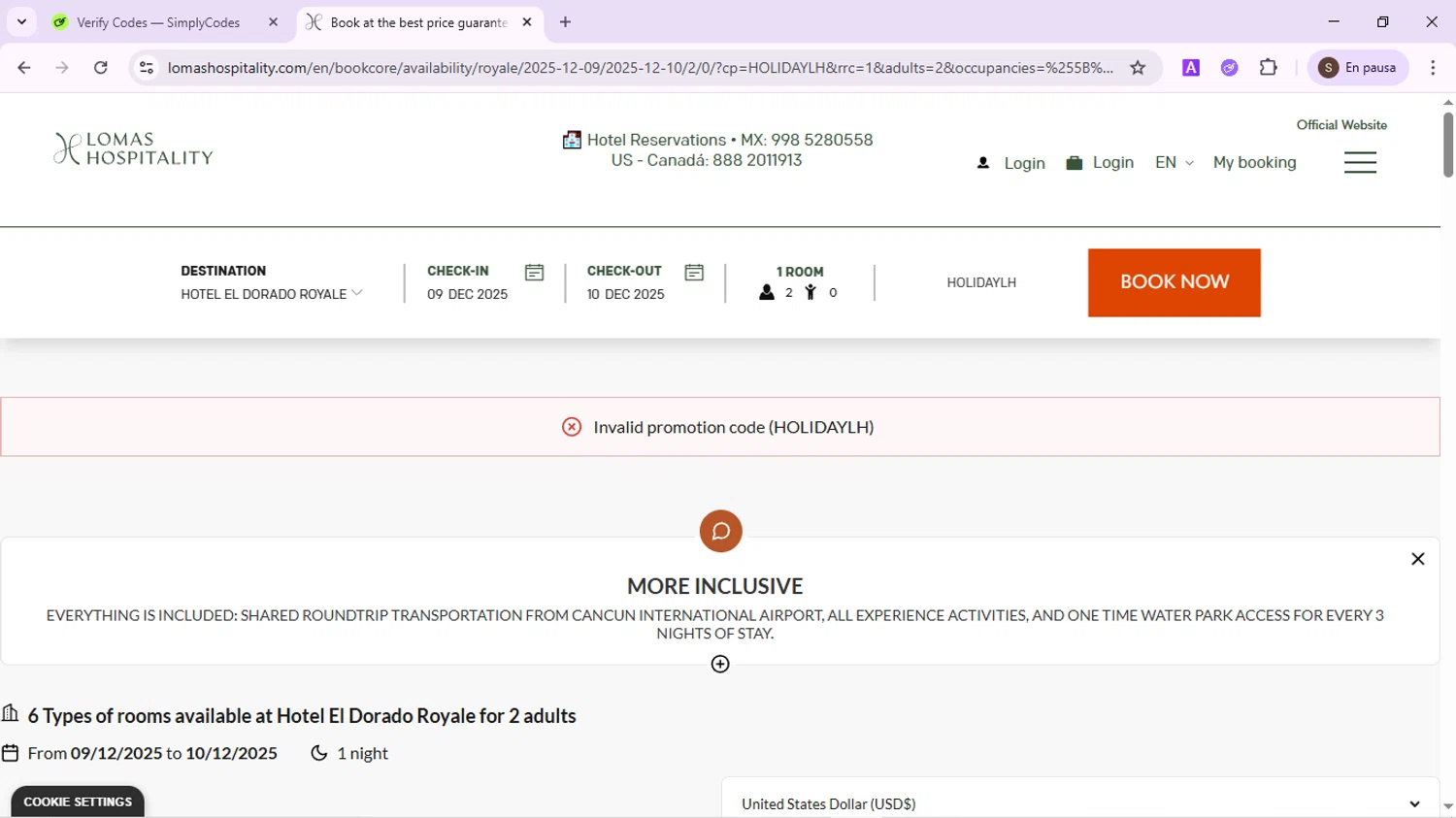Click the round purple extension icon

coord(1230,68)
